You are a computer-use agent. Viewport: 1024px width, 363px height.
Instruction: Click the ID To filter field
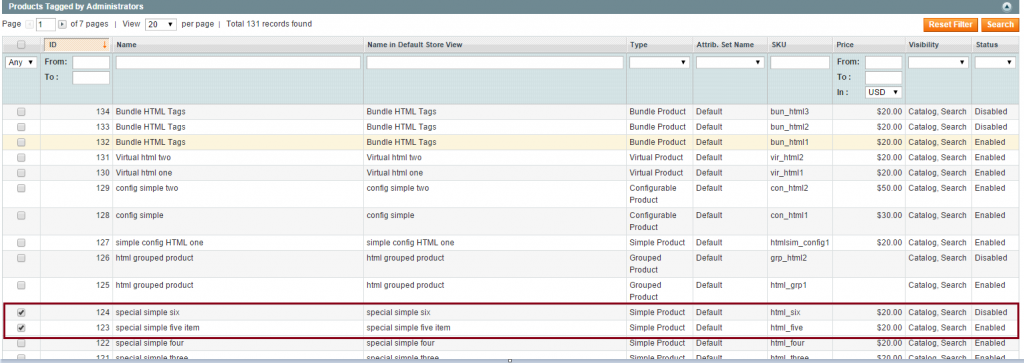coord(91,78)
